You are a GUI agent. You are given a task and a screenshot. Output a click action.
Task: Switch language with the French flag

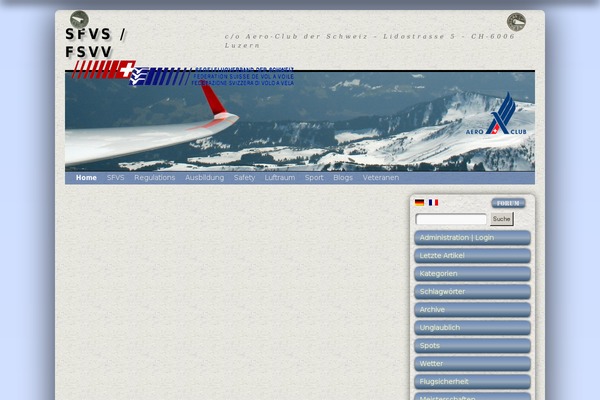click(433, 202)
